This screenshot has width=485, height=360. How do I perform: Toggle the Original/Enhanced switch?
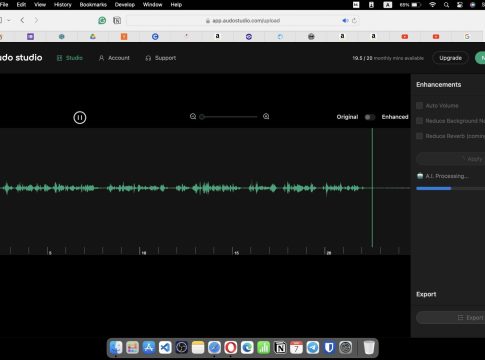(370, 117)
